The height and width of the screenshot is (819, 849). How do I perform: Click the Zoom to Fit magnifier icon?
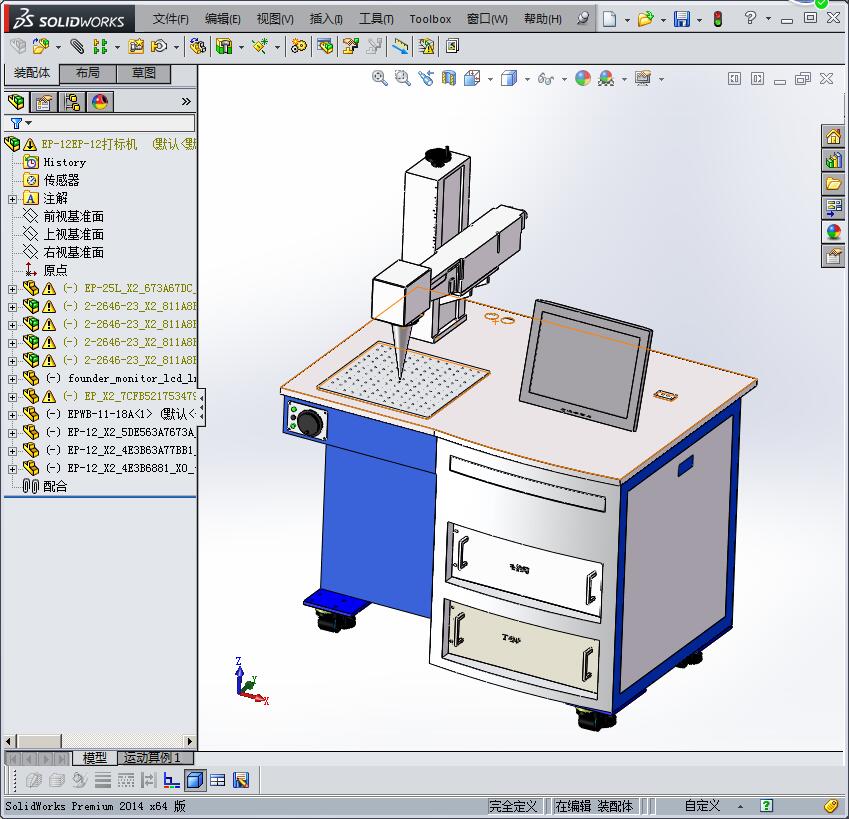pos(380,78)
